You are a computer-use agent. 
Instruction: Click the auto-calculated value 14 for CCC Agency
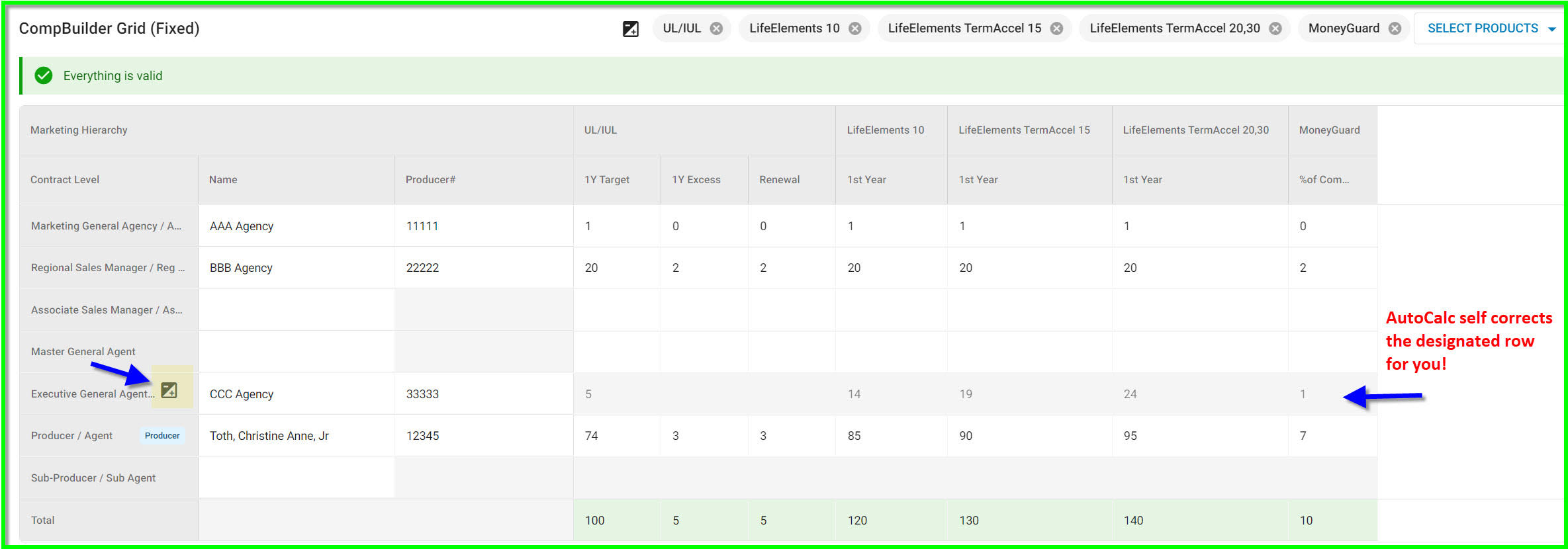(854, 394)
